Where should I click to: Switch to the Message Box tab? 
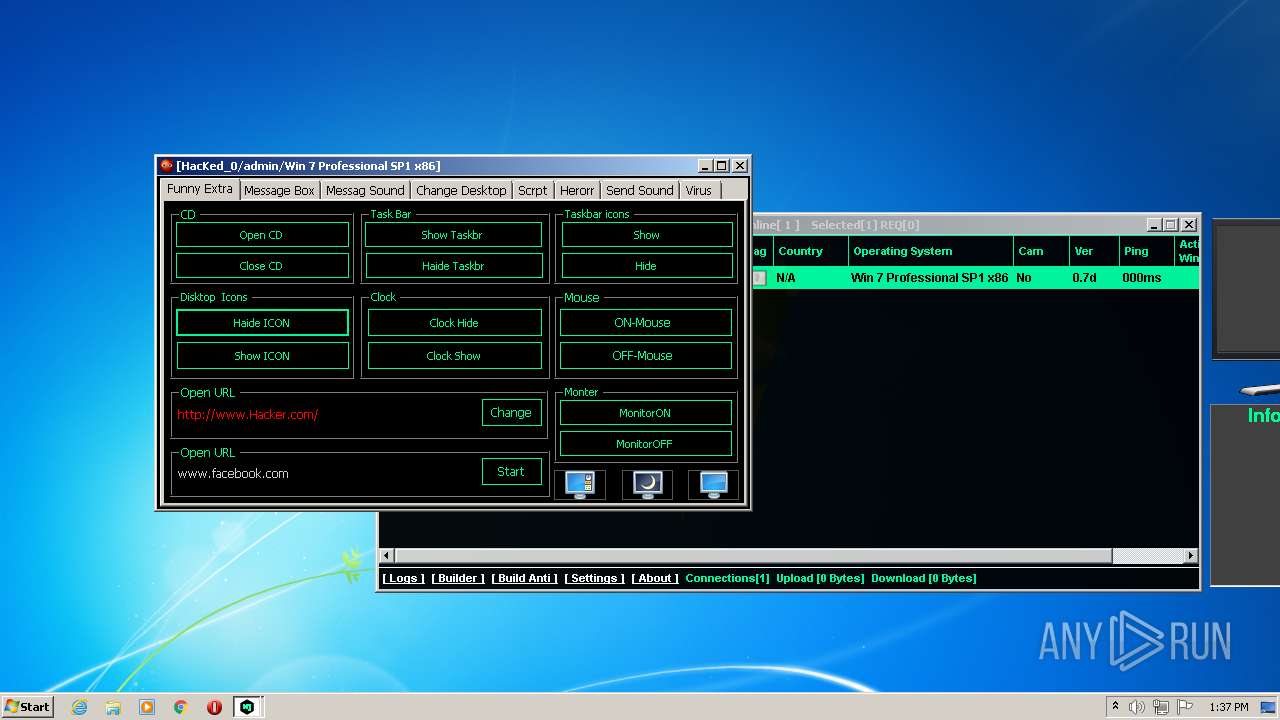[x=279, y=190]
